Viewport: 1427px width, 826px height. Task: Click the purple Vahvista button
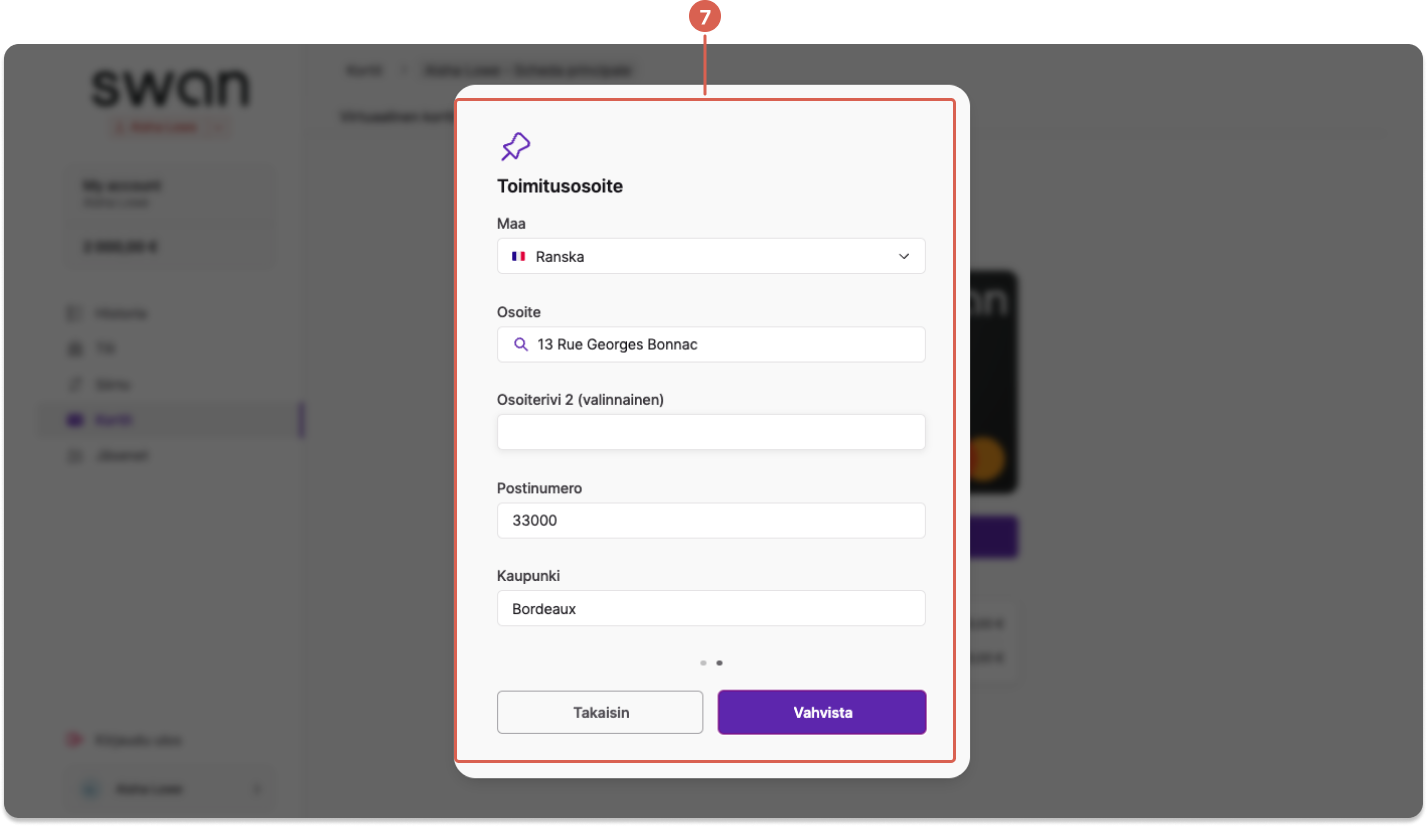coord(822,713)
